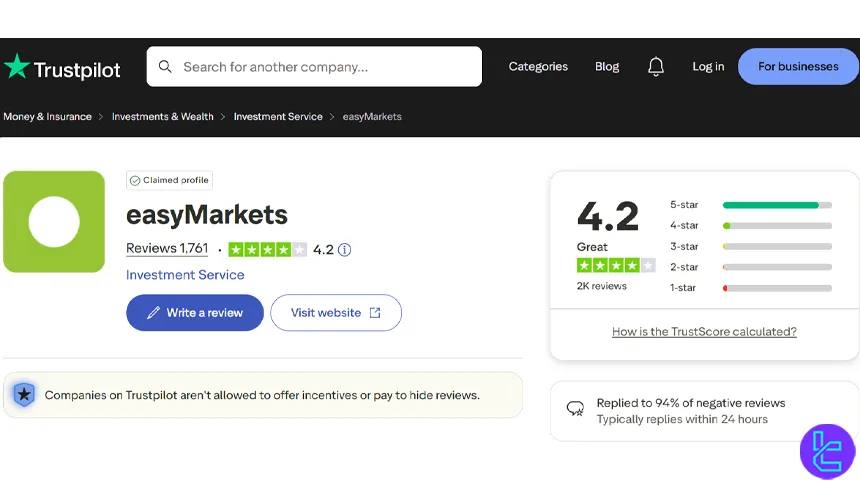Open the Categories menu
Screen dimensions: 860x484
point(538,66)
